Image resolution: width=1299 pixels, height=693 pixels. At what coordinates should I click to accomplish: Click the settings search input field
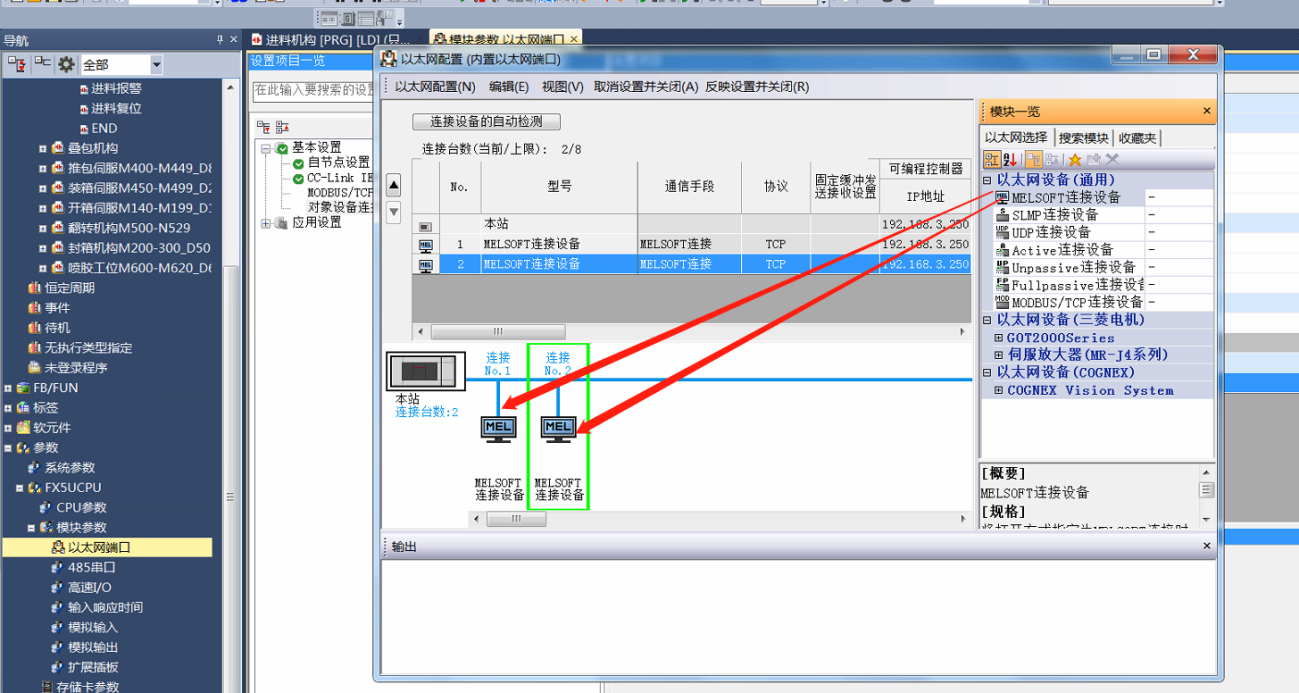tap(313, 90)
